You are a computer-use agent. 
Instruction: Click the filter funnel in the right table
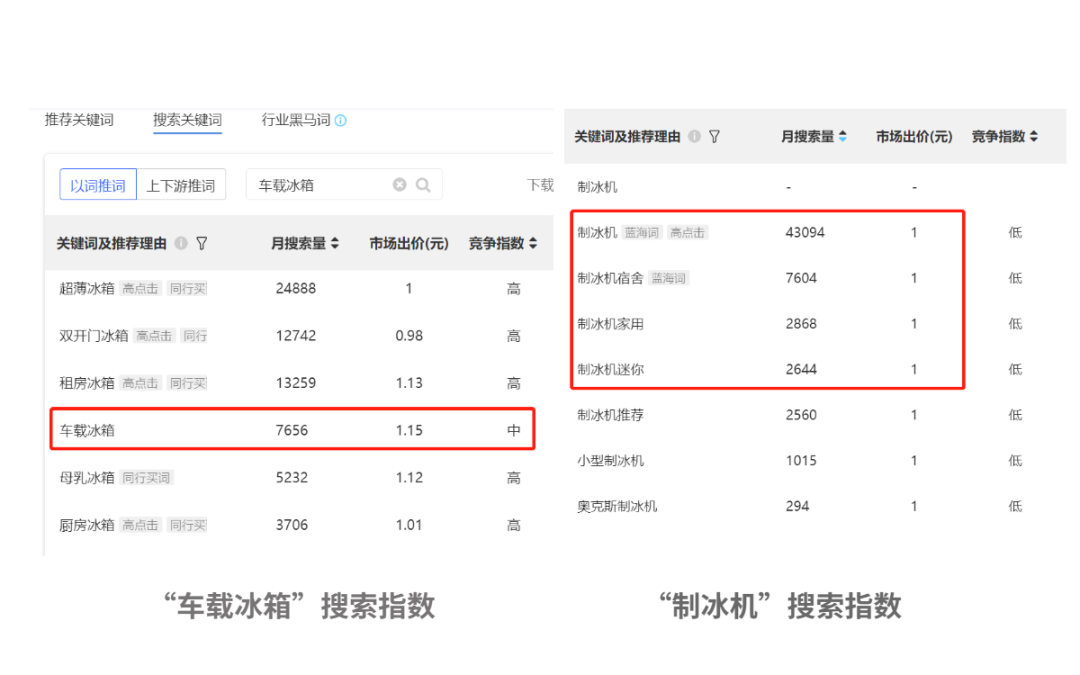tap(713, 137)
